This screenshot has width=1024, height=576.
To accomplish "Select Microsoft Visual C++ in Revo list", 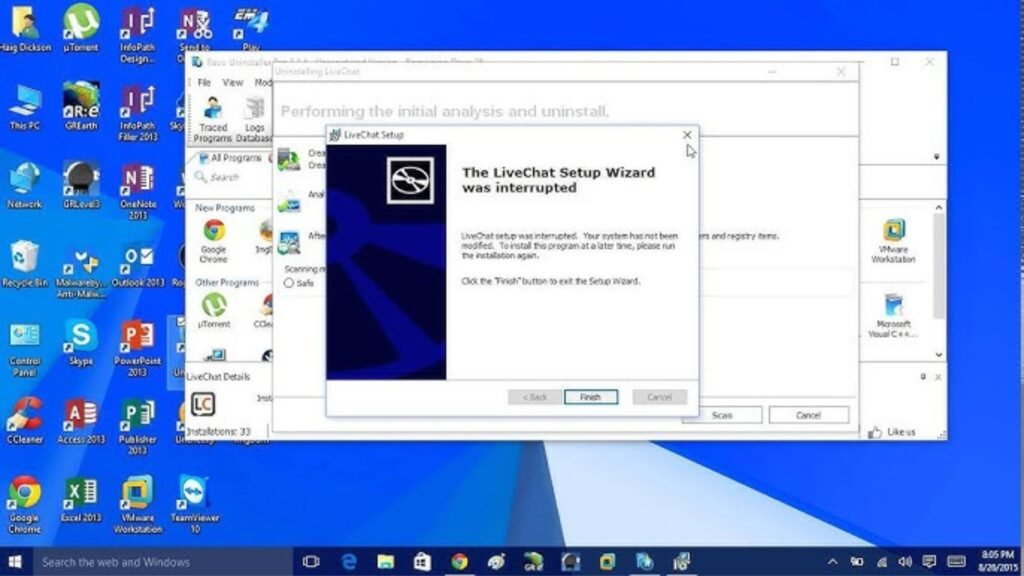I will pyautogui.click(x=893, y=316).
